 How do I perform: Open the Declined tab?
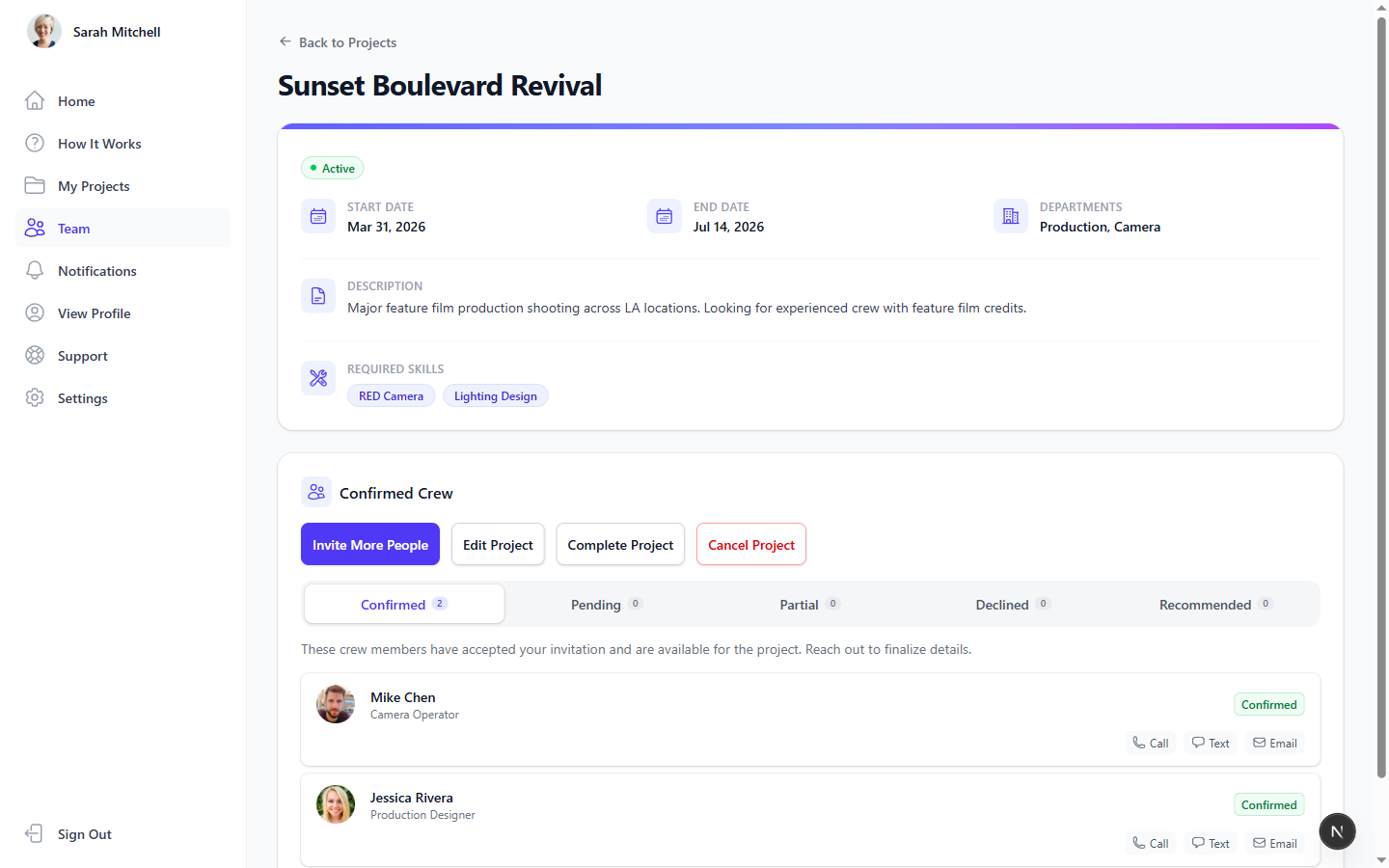point(1011,604)
